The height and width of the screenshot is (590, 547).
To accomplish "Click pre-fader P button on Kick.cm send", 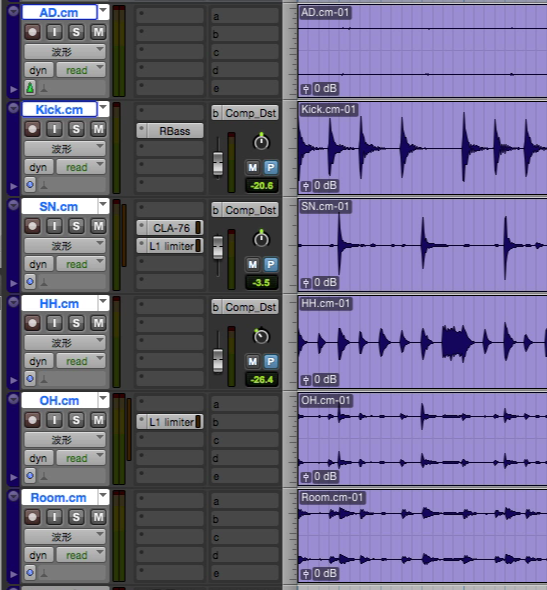I will point(270,167).
